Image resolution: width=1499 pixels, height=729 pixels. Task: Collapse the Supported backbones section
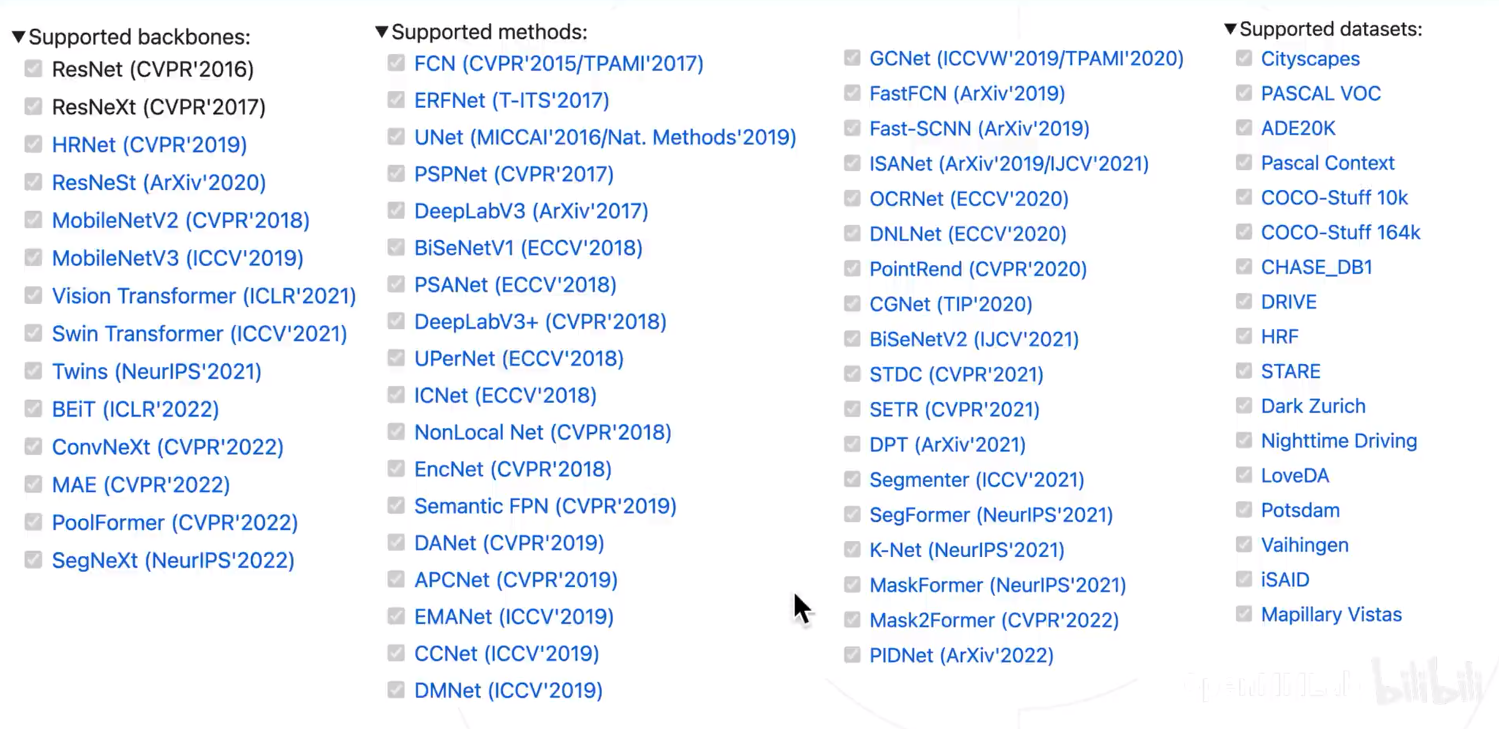(x=17, y=36)
